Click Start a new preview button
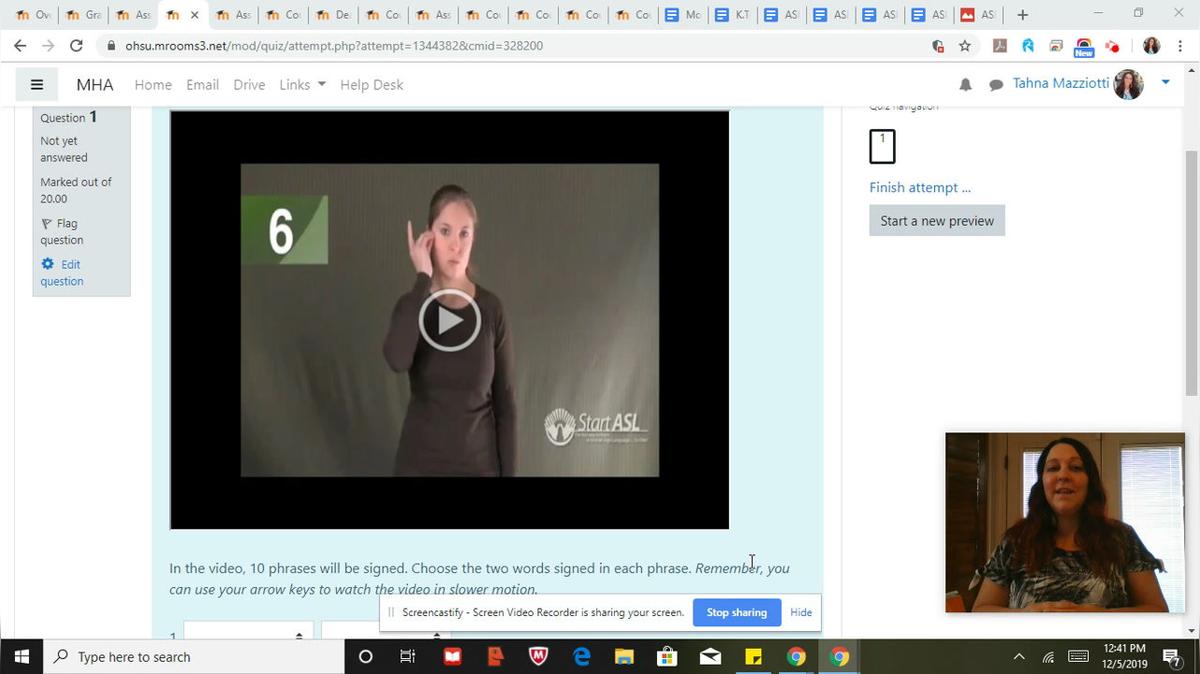 click(x=937, y=221)
